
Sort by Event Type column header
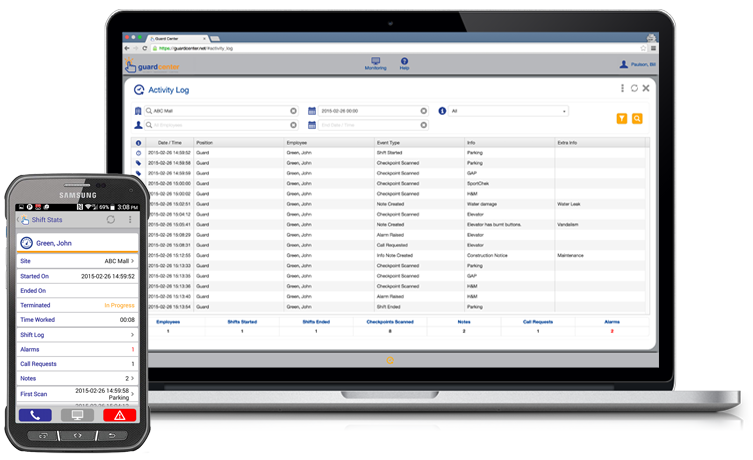tap(388, 143)
